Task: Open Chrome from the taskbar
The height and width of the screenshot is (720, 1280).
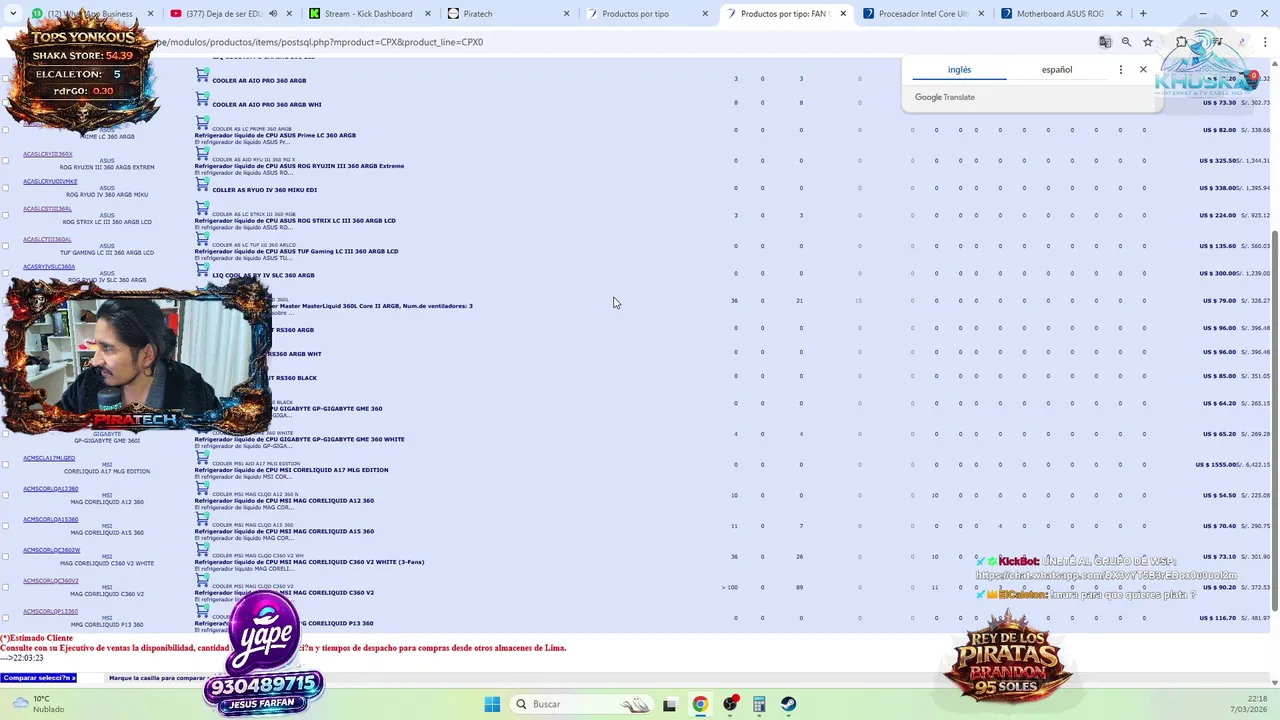Action: 700,704
